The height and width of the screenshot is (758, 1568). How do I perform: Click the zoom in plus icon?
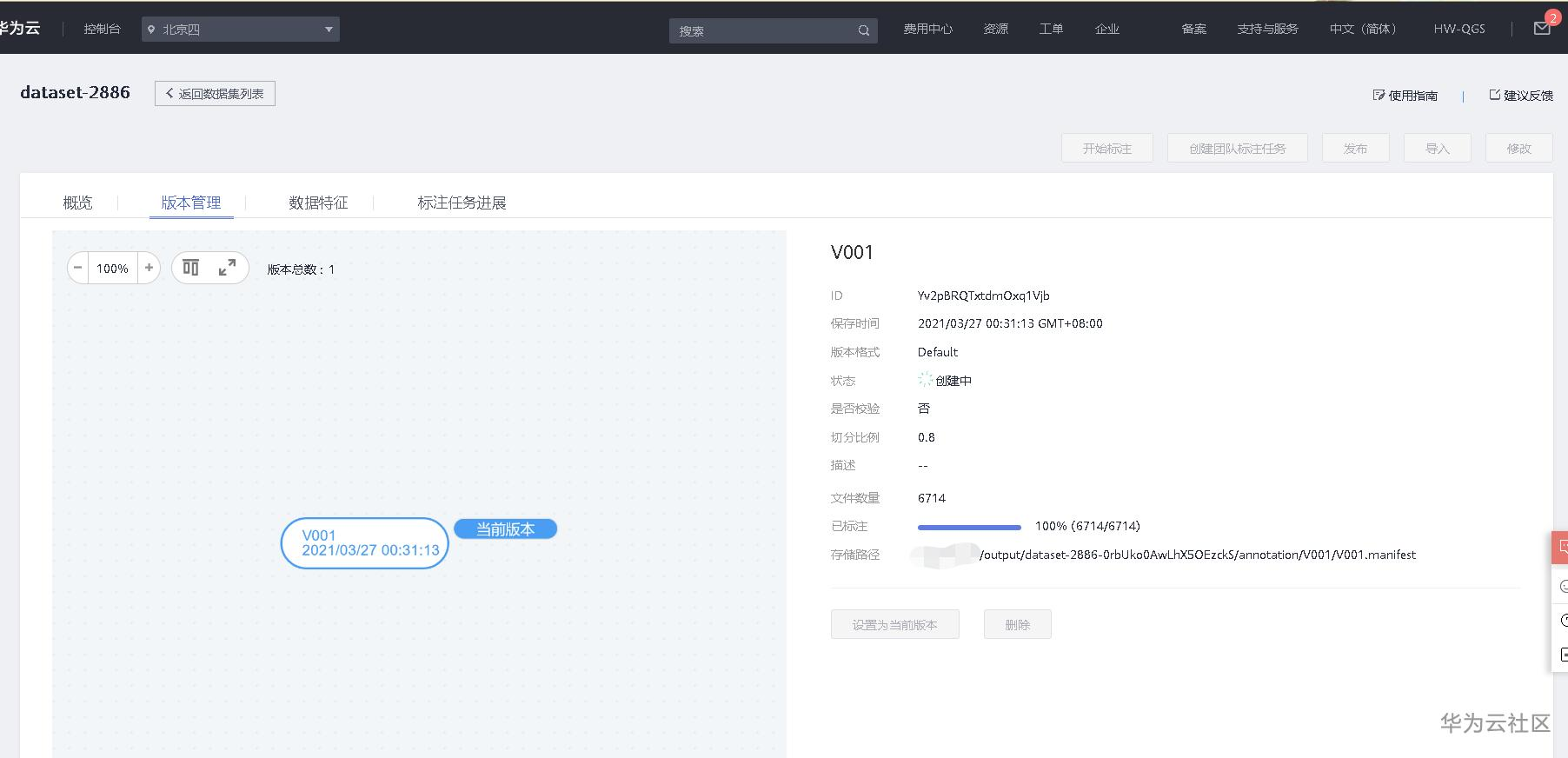click(x=149, y=268)
